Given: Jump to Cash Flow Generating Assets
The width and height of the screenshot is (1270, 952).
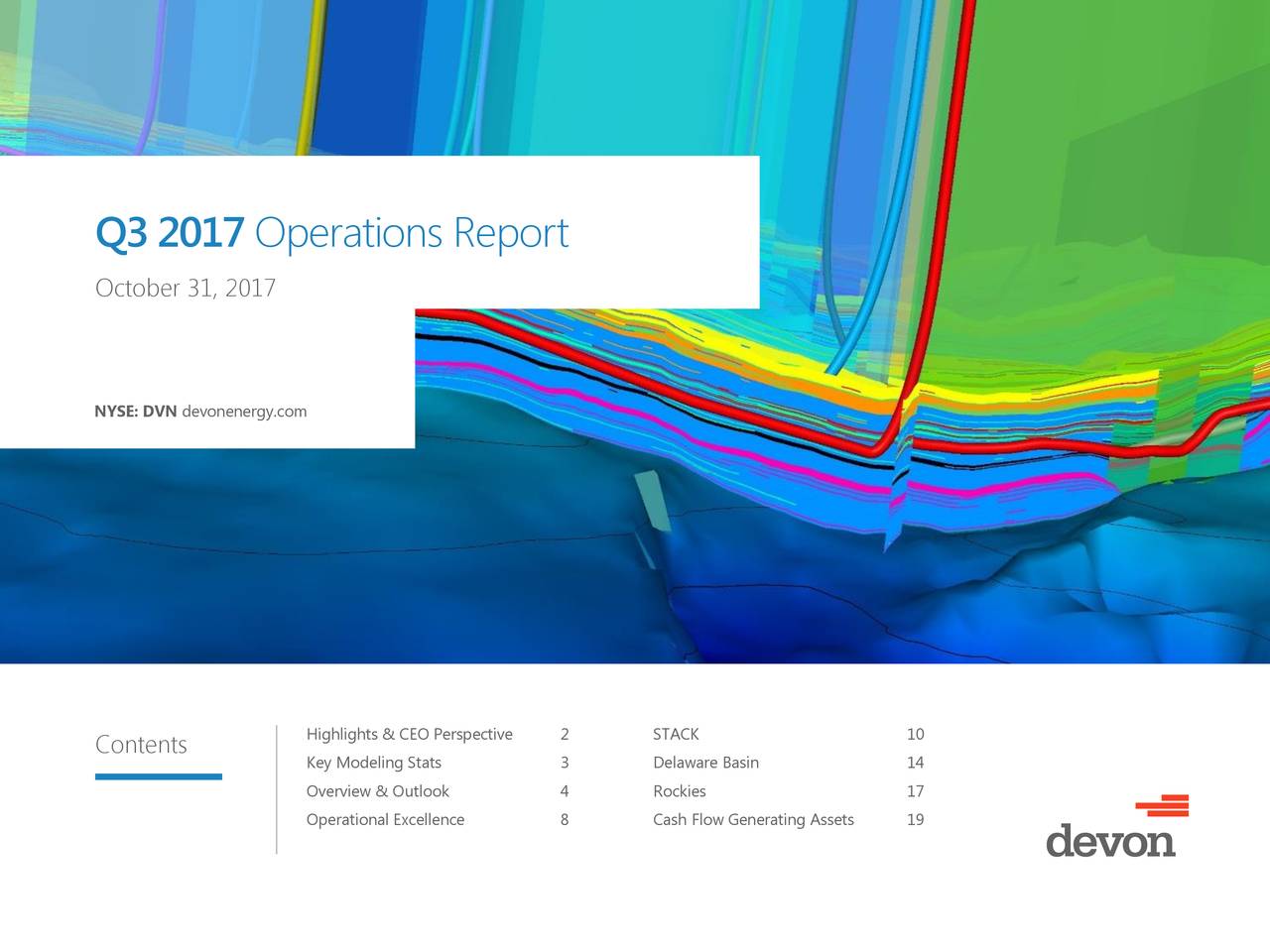Looking at the screenshot, I should click(x=753, y=820).
